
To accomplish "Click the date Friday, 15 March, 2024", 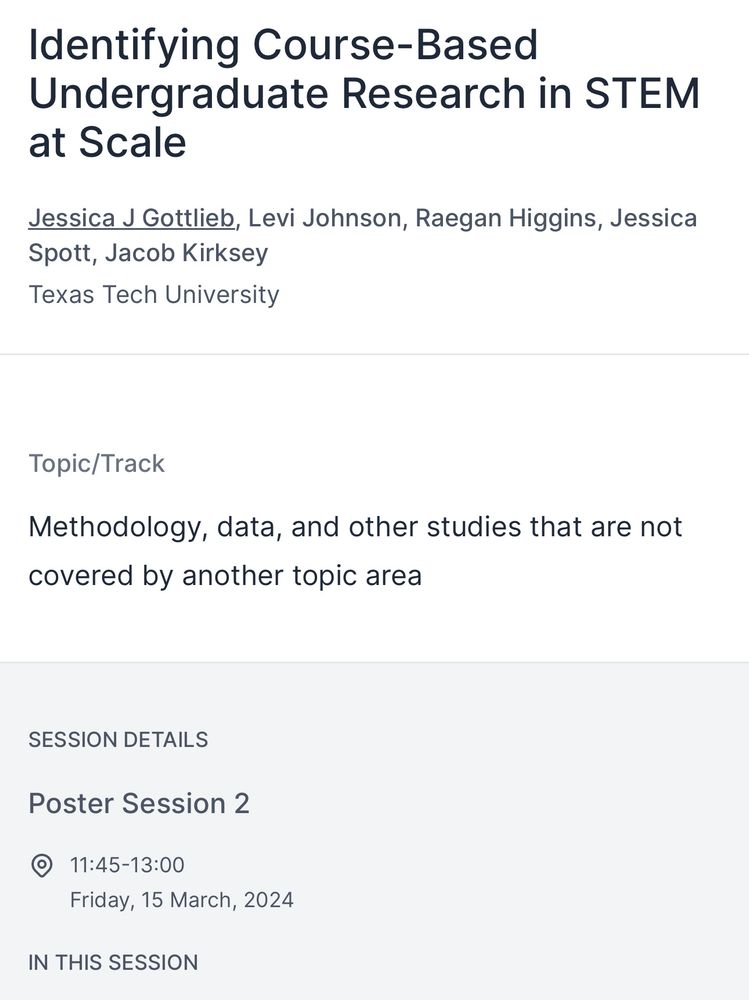I will click(182, 900).
